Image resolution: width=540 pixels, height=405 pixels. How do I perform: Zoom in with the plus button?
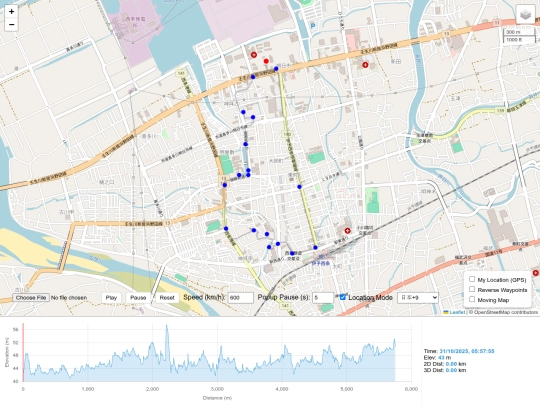point(11,11)
